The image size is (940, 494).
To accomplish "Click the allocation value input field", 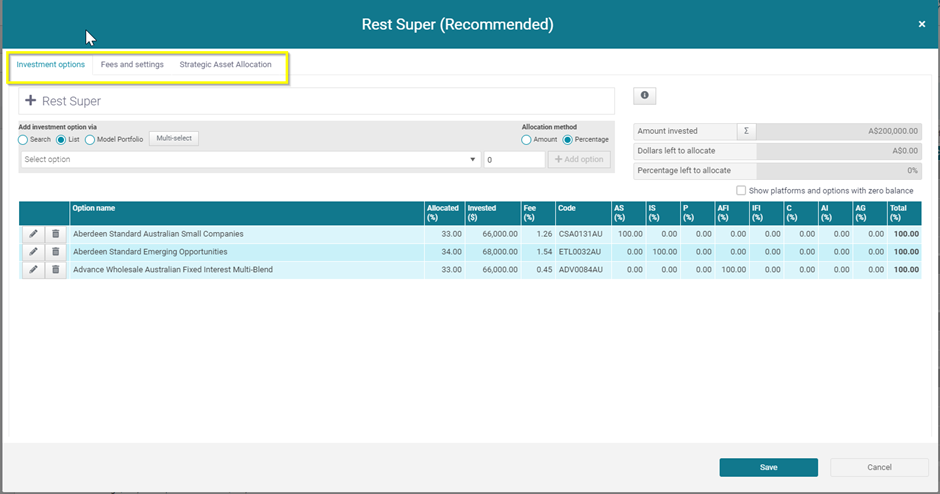I will [514, 159].
